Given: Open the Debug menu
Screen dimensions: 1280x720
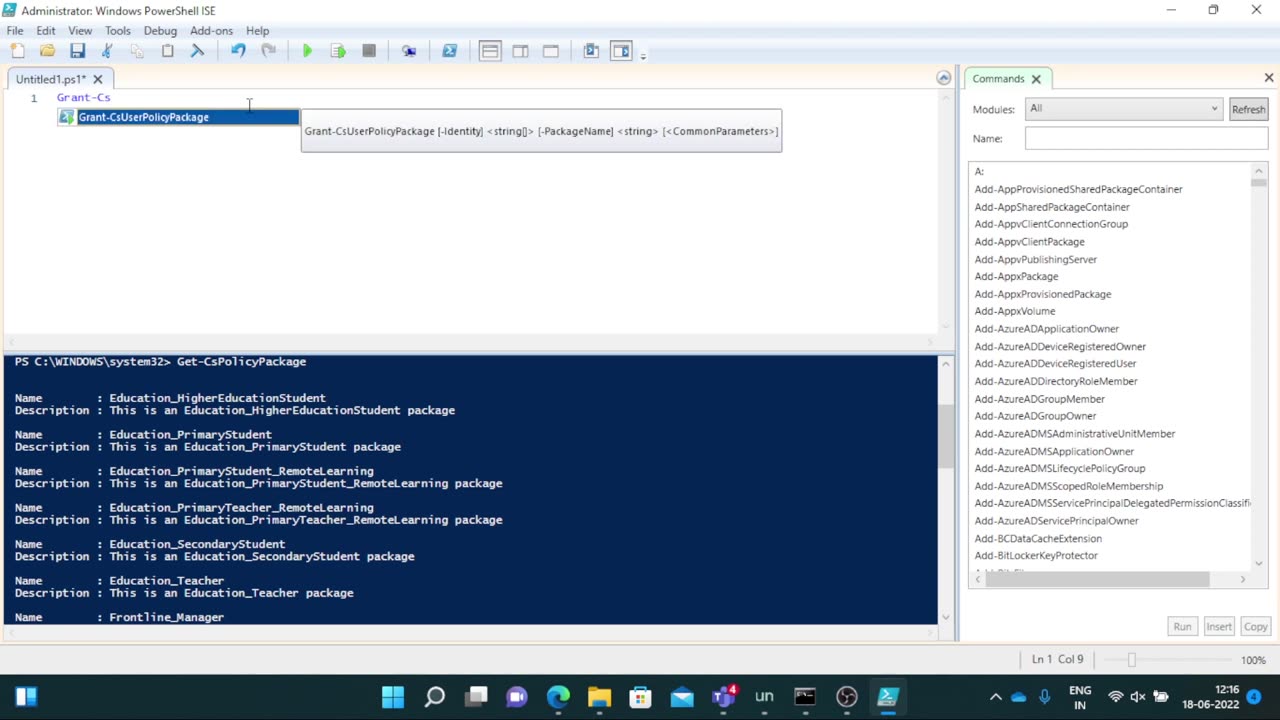Looking at the screenshot, I should coord(160,31).
